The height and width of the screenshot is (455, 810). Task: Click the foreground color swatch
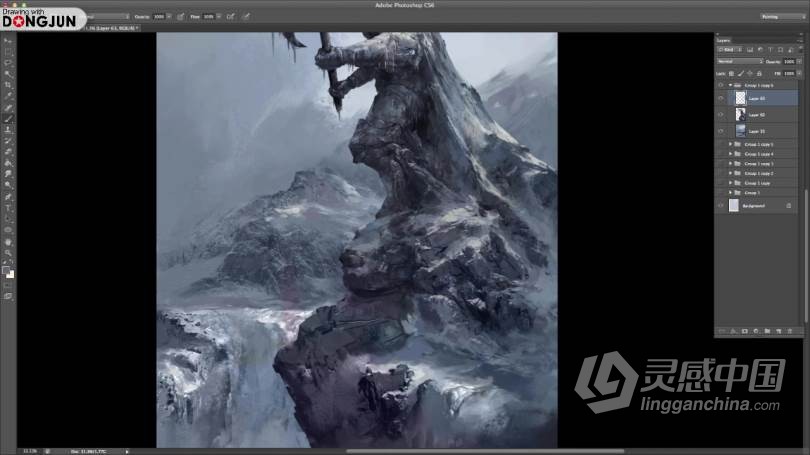tap(6, 270)
